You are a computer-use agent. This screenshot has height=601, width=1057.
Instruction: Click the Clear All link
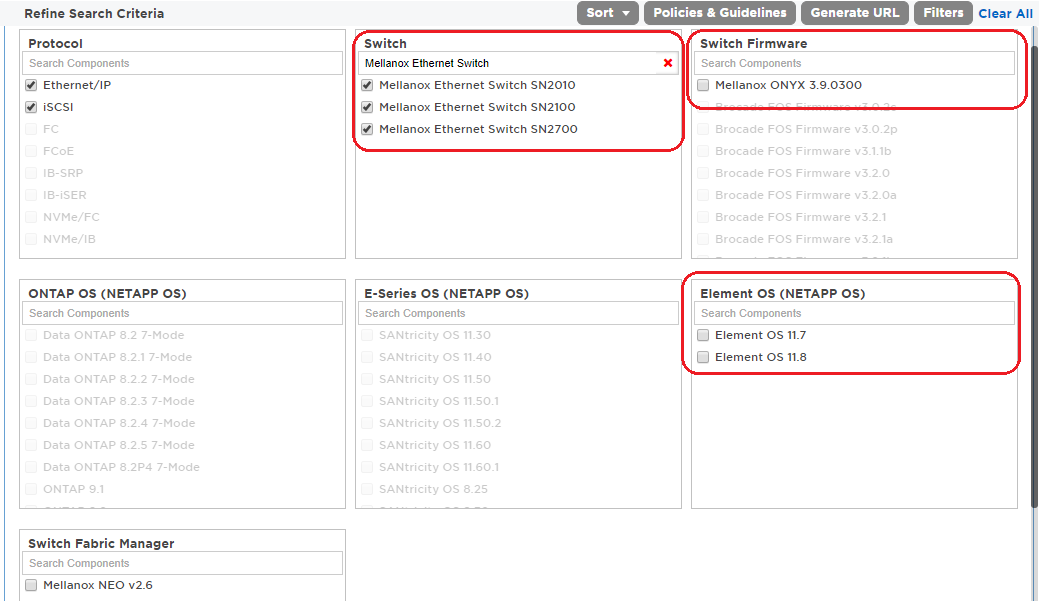[1005, 14]
